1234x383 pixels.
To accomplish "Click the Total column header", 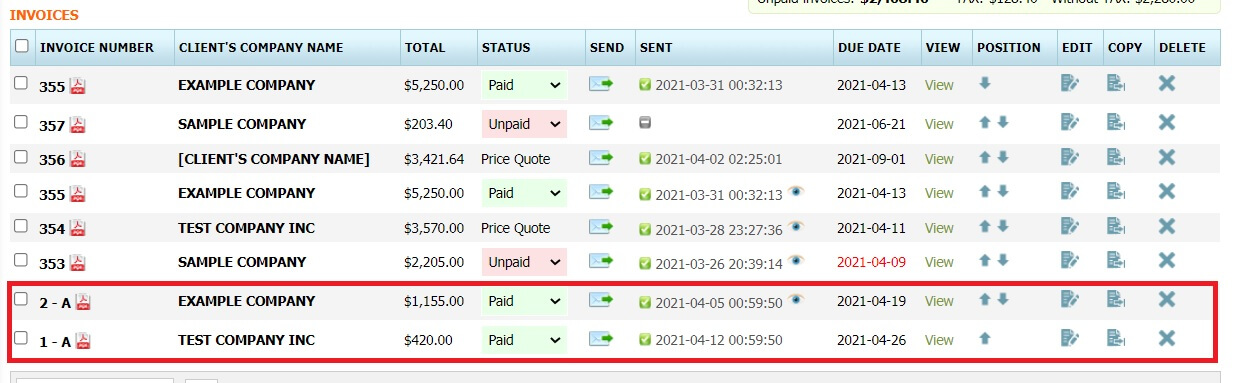I will point(424,47).
